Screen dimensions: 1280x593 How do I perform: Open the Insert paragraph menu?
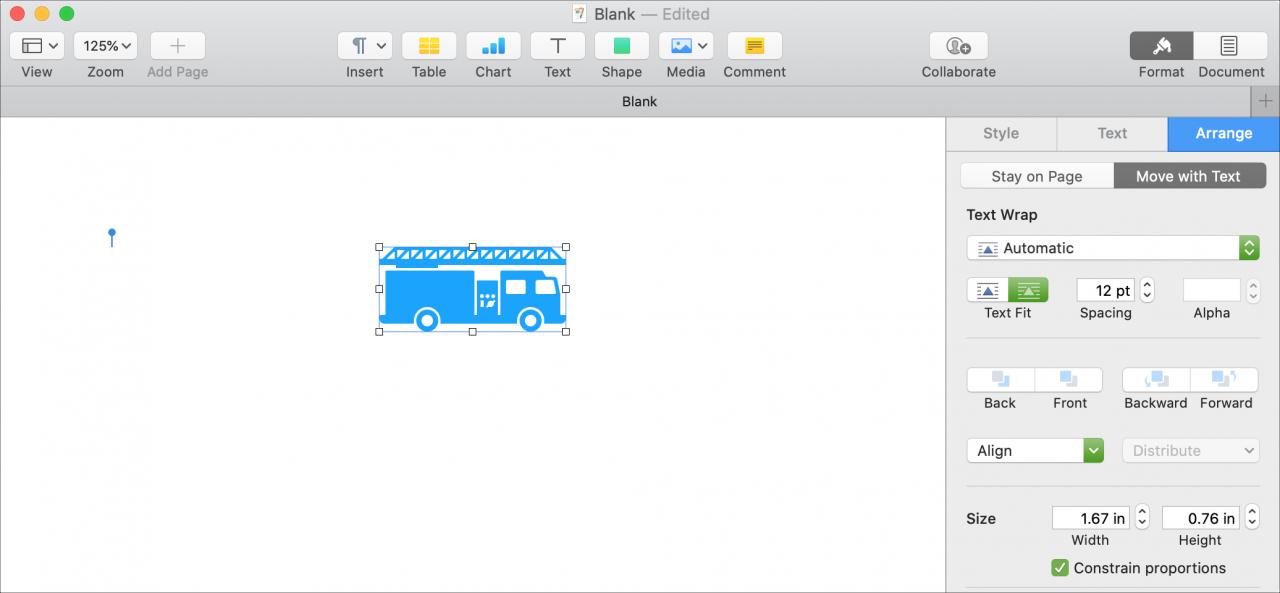coord(365,46)
